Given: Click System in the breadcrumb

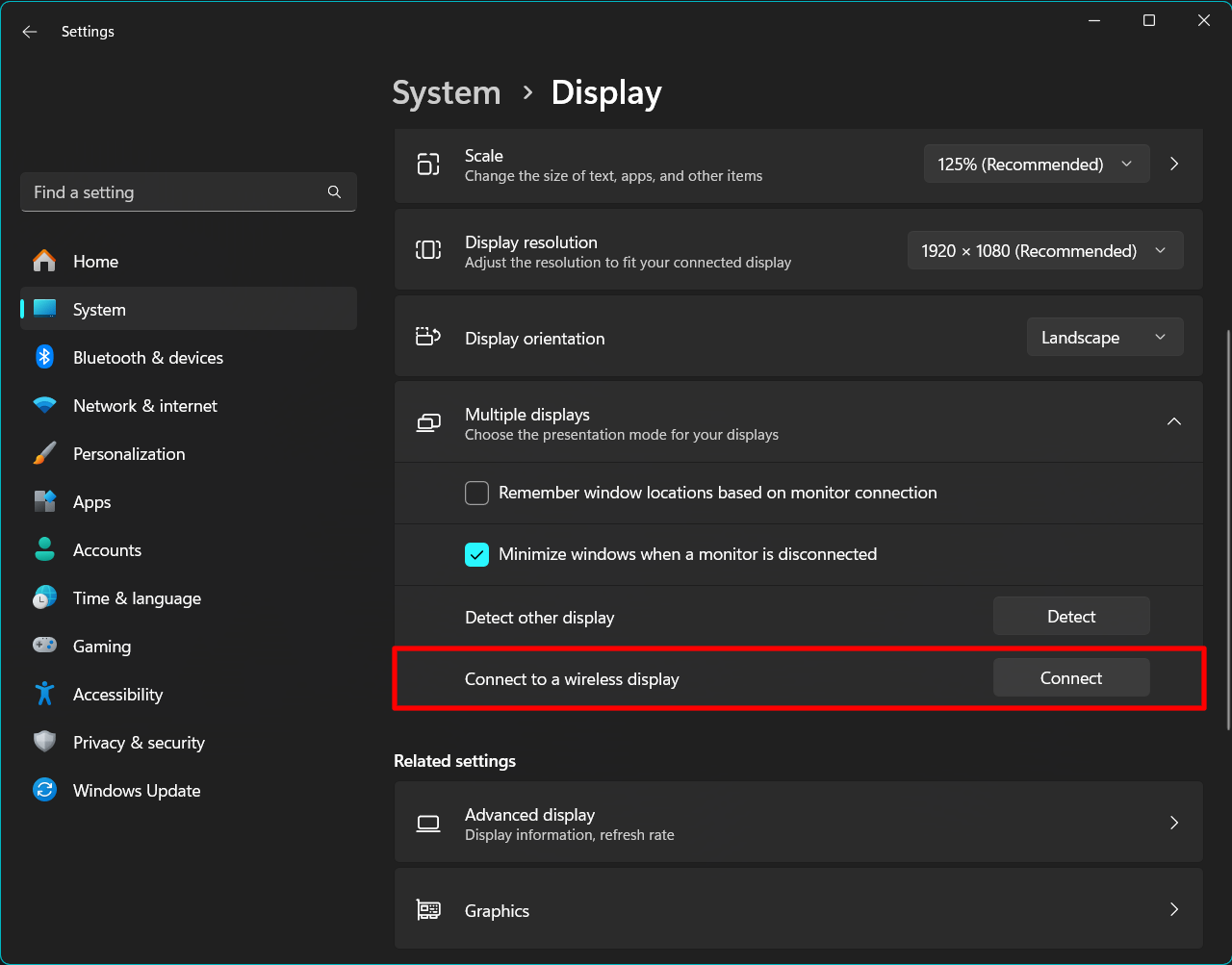Looking at the screenshot, I should click(447, 92).
